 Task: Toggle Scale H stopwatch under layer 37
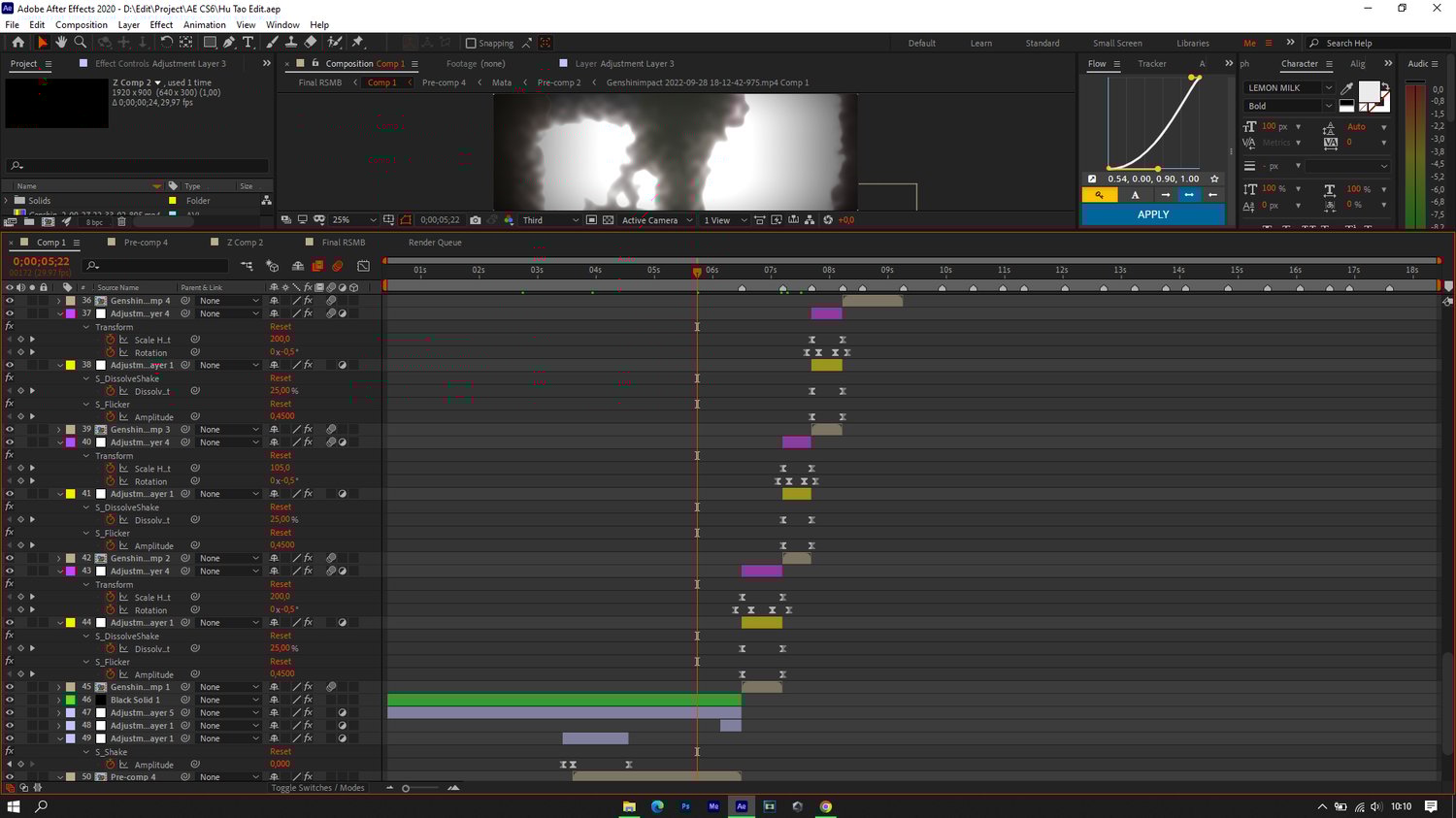click(111, 340)
